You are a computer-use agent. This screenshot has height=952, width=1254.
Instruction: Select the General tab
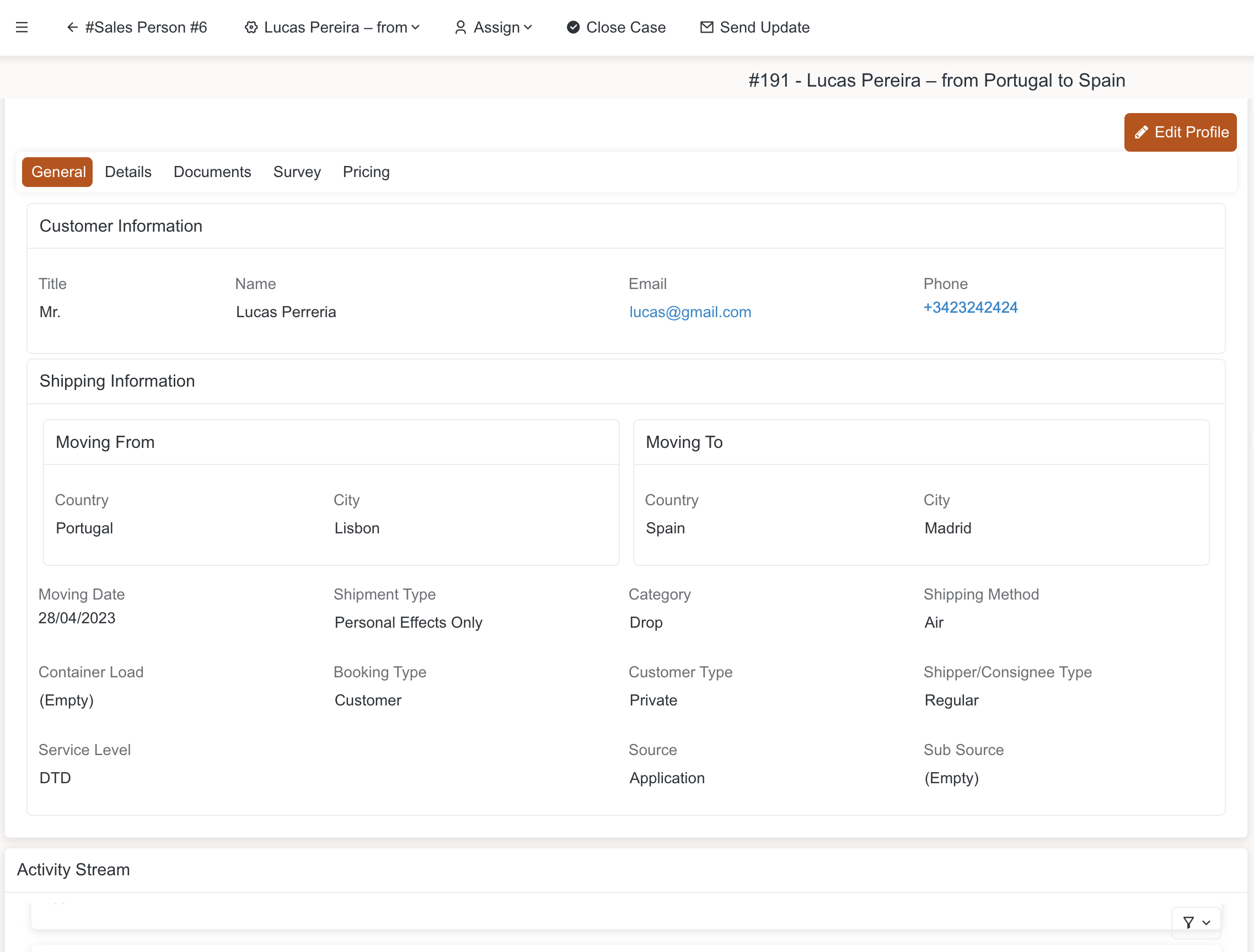pyautogui.click(x=58, y=172)
